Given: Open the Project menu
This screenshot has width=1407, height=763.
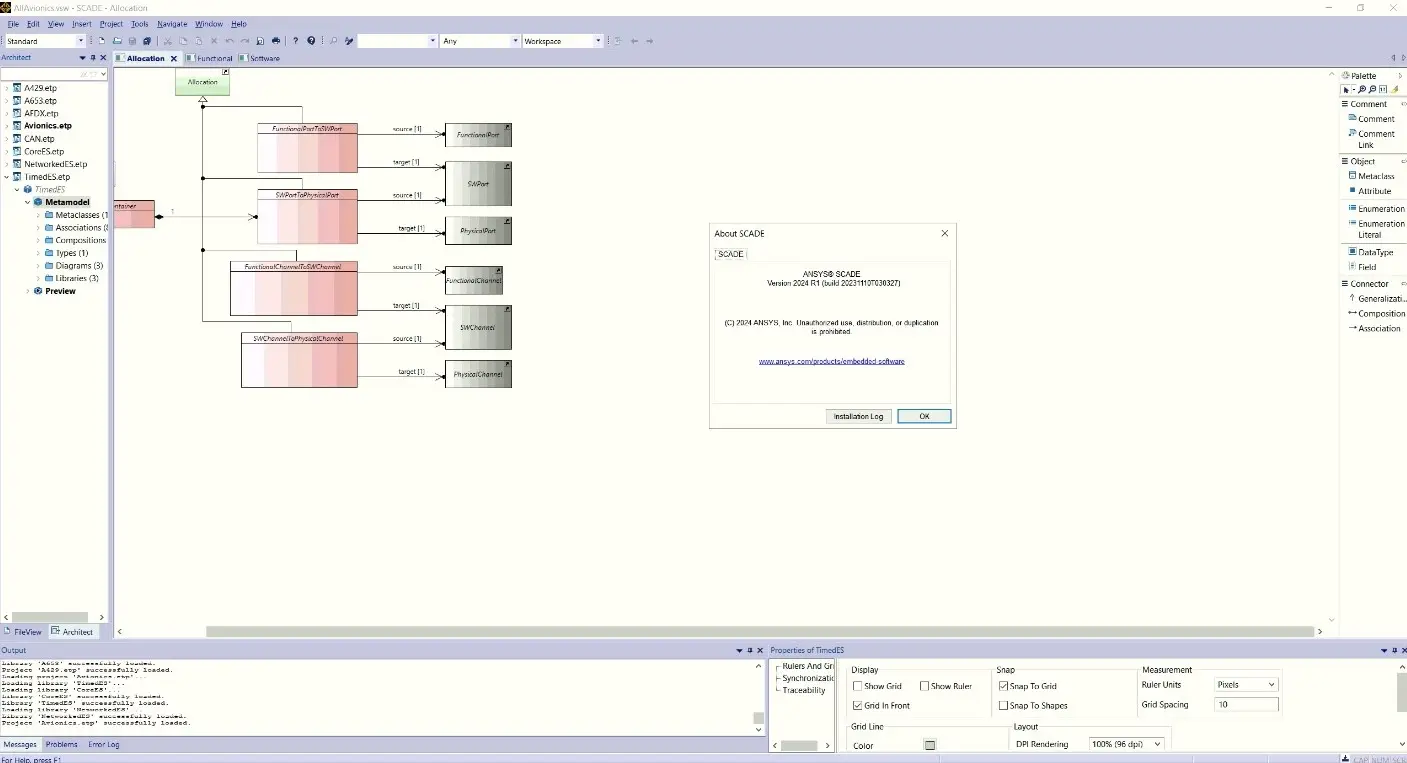Looking at the screenshot, I should [111, 24].
